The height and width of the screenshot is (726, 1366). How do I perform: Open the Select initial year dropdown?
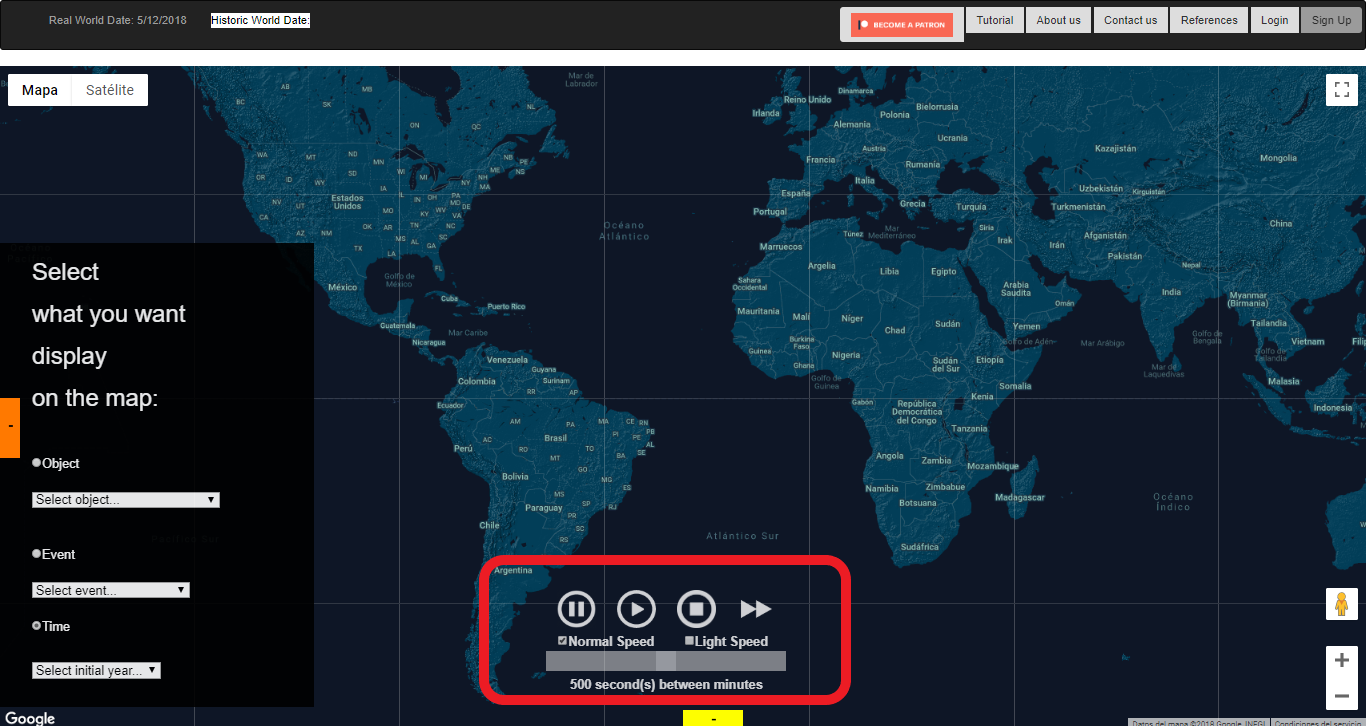(96, 670)
